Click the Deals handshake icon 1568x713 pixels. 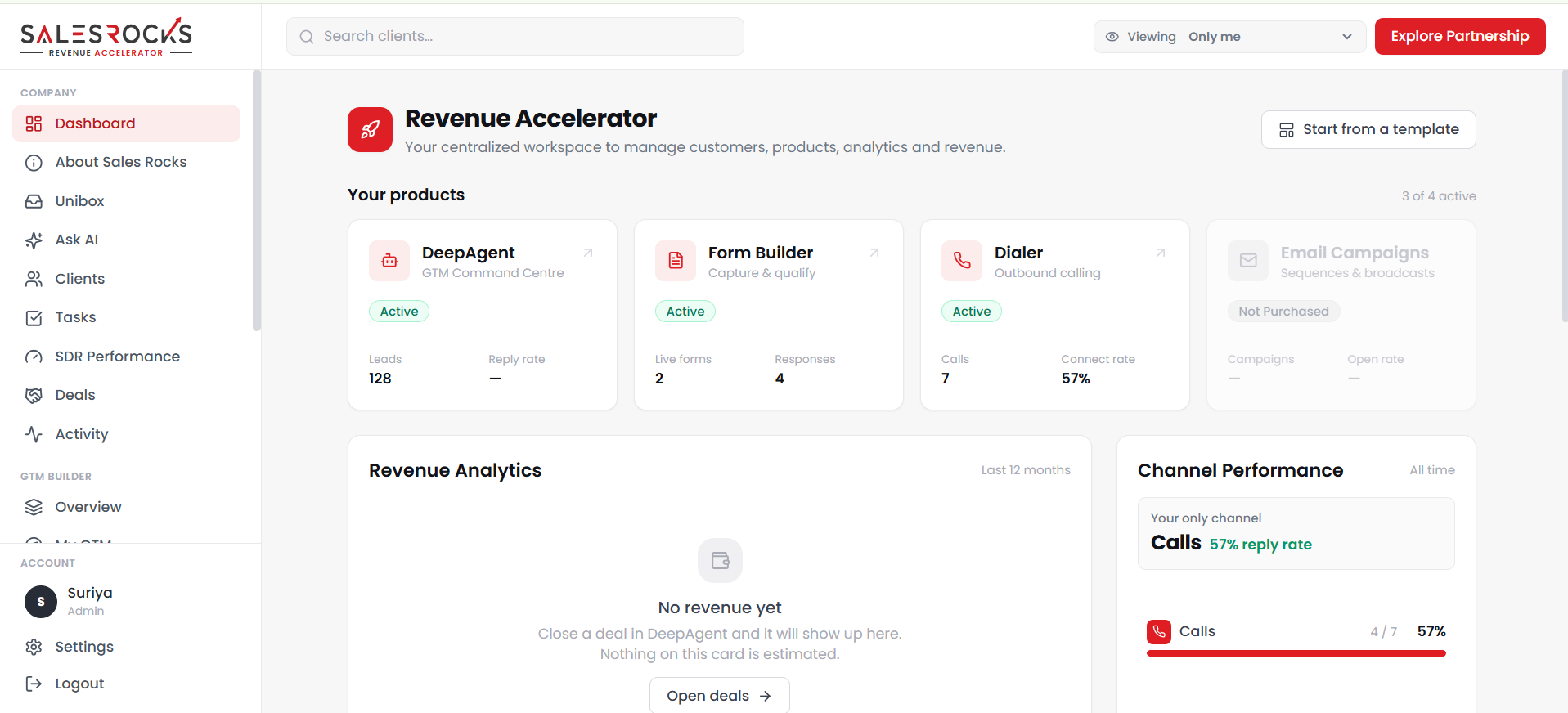click(34, 396)
